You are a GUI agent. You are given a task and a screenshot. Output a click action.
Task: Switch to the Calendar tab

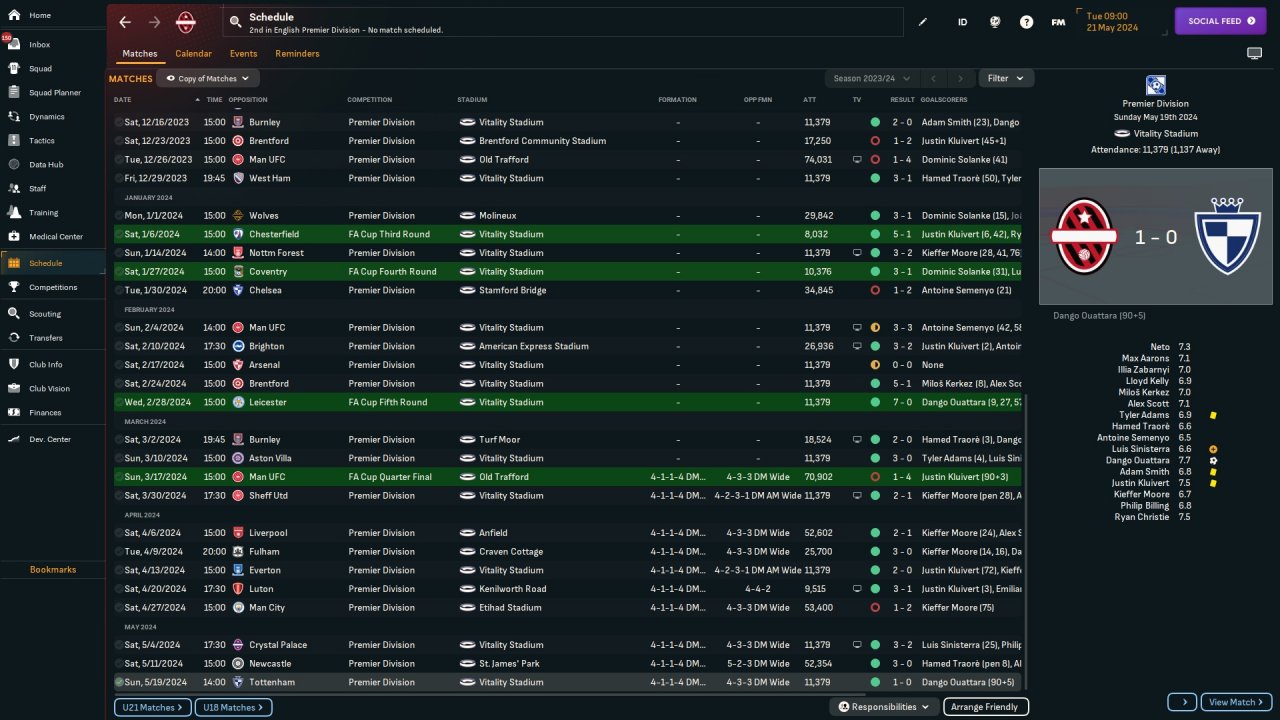click(193, 54)
